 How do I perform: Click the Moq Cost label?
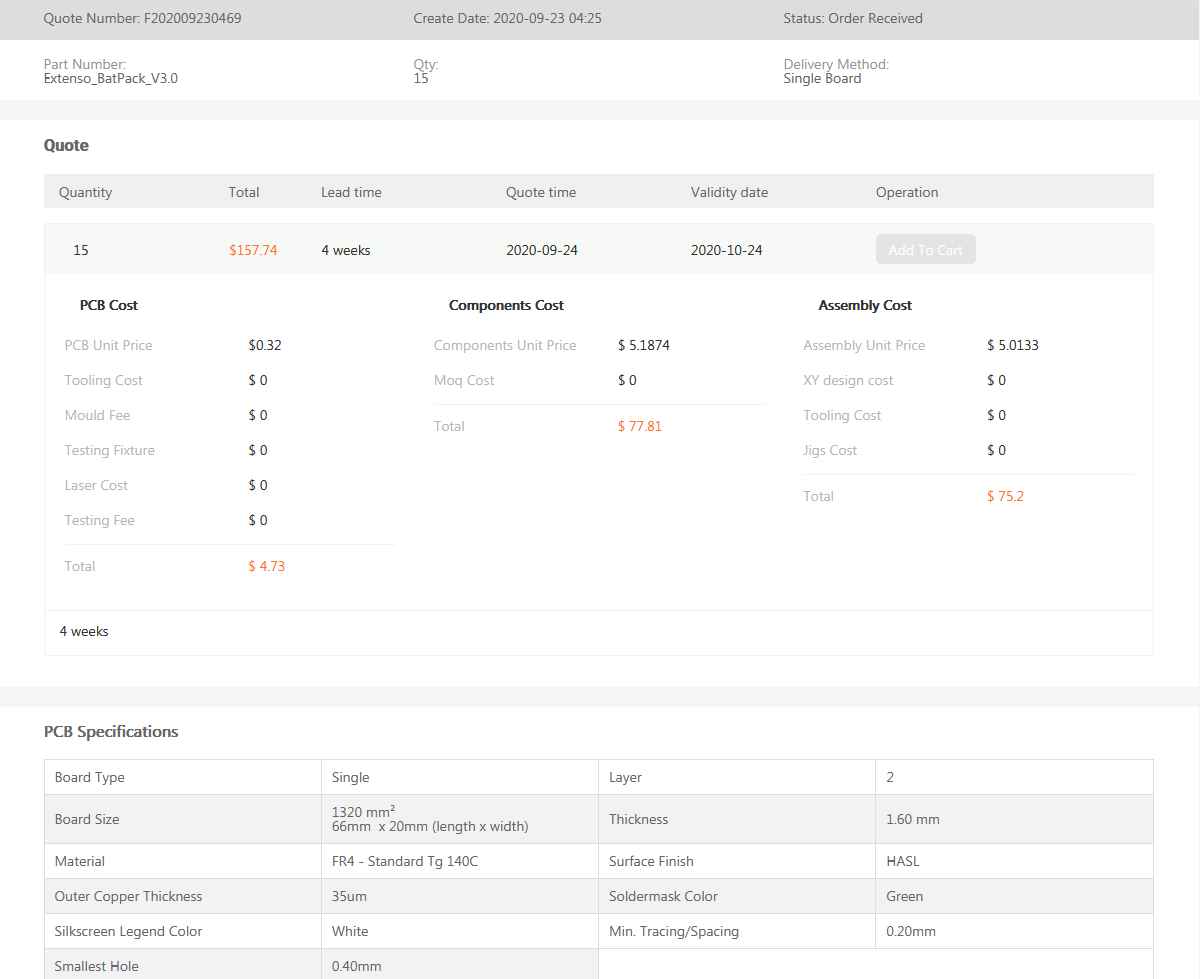click(x=464, y=380)
